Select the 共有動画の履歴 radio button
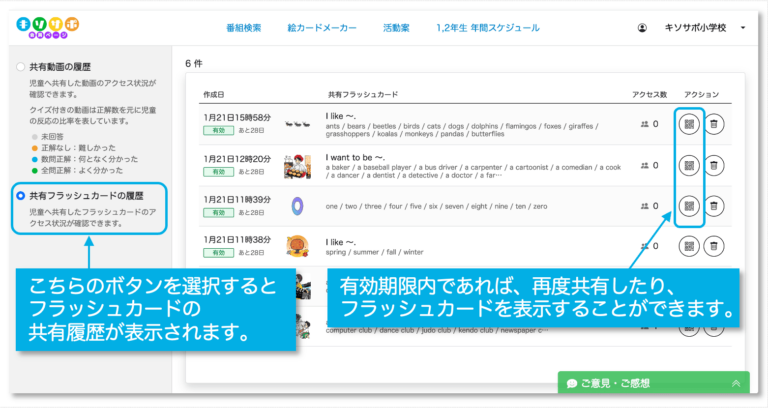 [21, 67]
